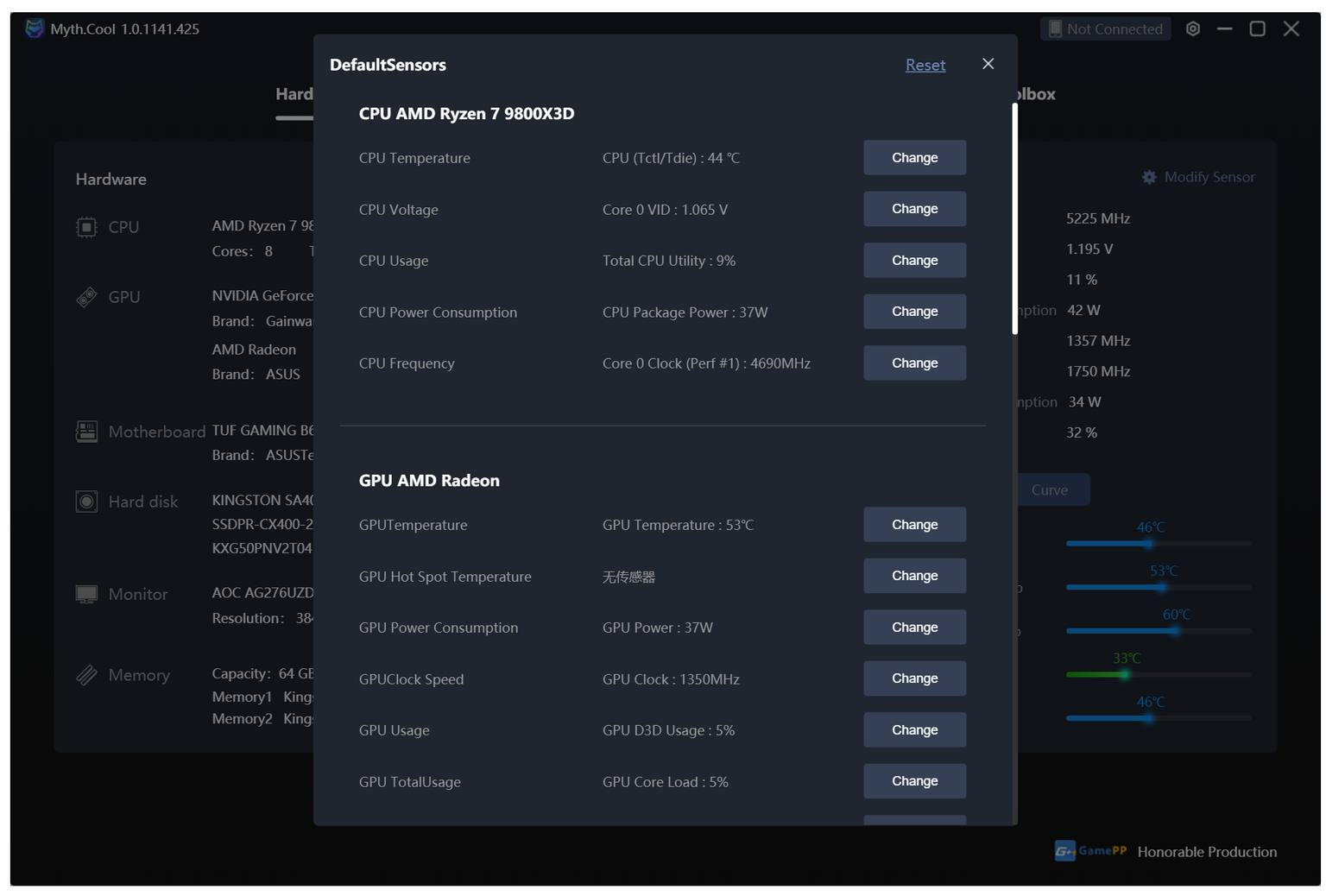Click the Motherboard icon in Hardware panel
Screen dimensions: 1326x896
86,431
